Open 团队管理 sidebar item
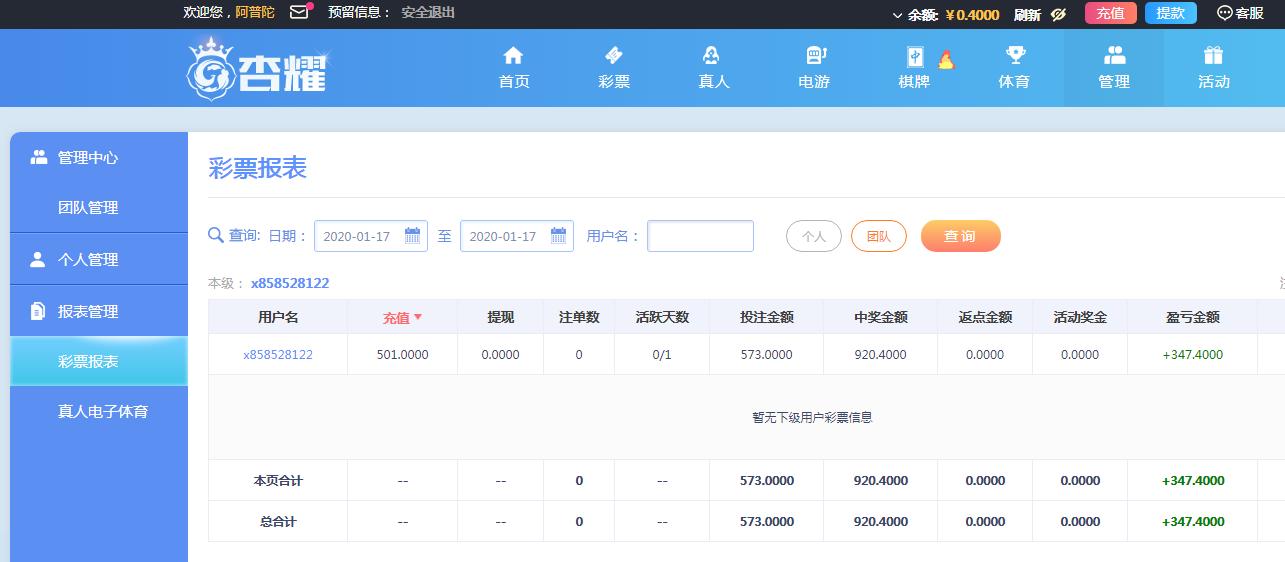The width and height of the screenshot is (1285, 562). pyautogui.click(x=88, y=208)
